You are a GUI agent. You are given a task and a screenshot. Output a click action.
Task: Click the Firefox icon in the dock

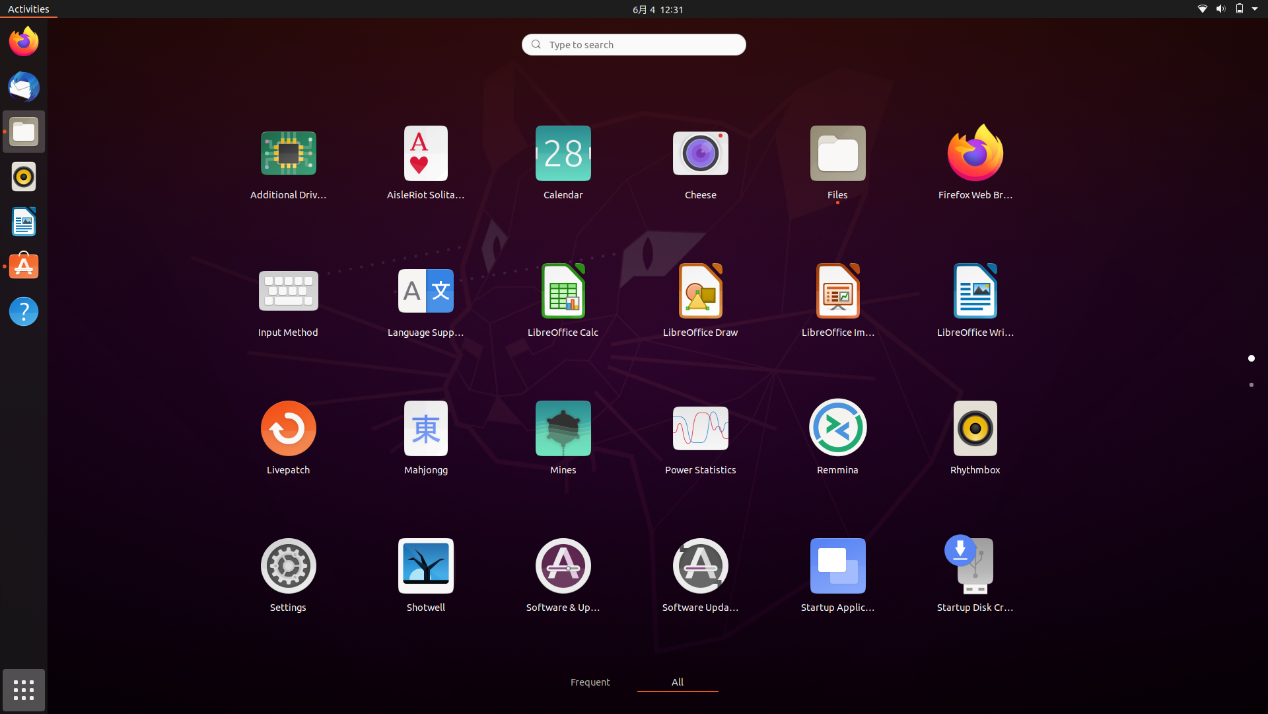pos(24,42)
